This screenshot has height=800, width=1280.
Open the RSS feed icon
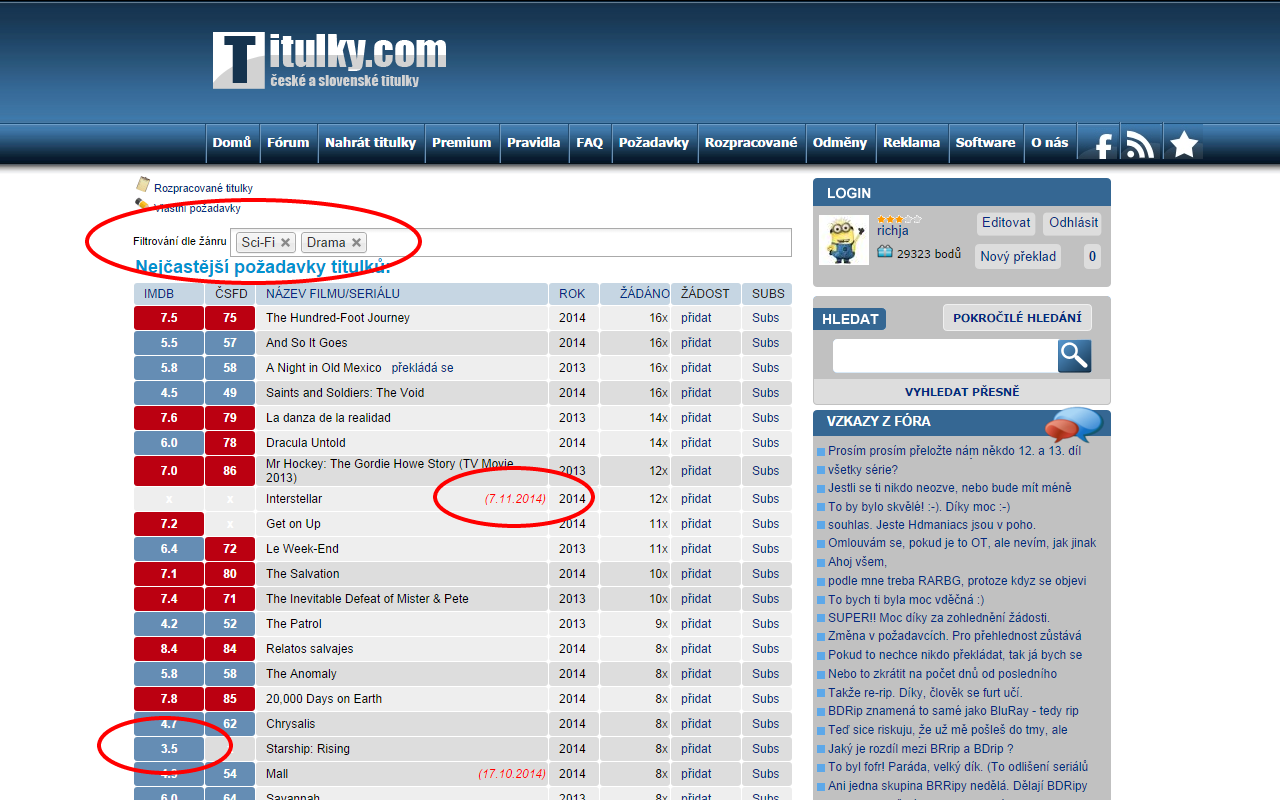[x=1140, y=144]
